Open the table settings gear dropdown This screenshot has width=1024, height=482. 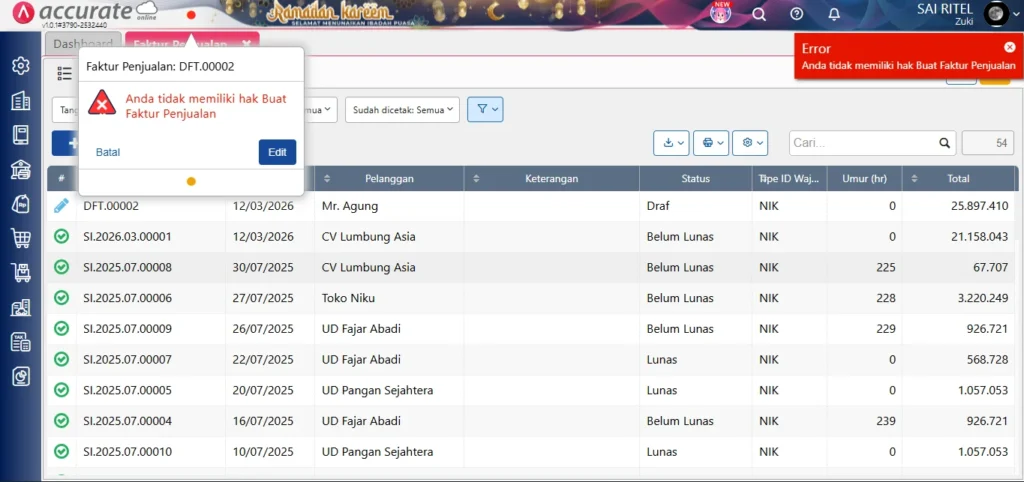[750, 143]
